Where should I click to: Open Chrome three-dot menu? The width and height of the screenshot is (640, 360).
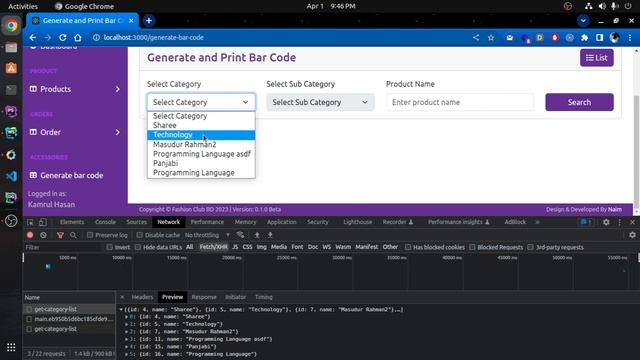coord(630,38)
